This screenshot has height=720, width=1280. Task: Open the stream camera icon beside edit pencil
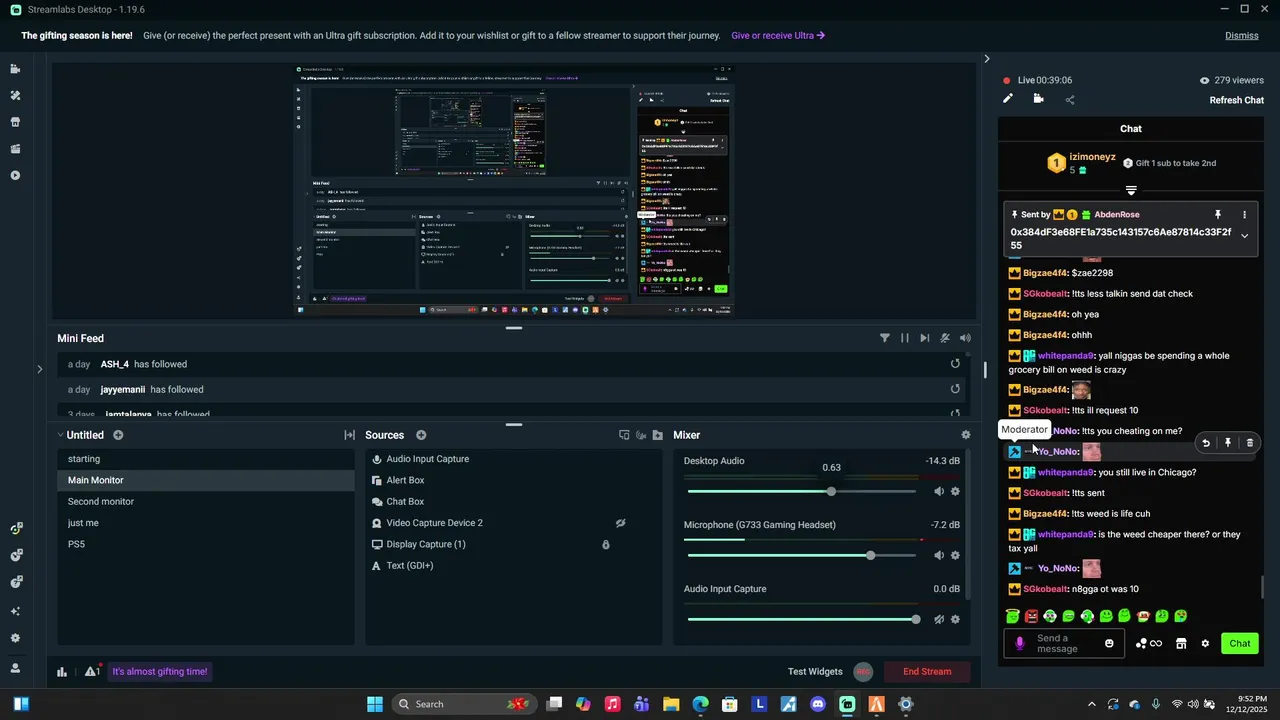click(x=1038, y=99)
